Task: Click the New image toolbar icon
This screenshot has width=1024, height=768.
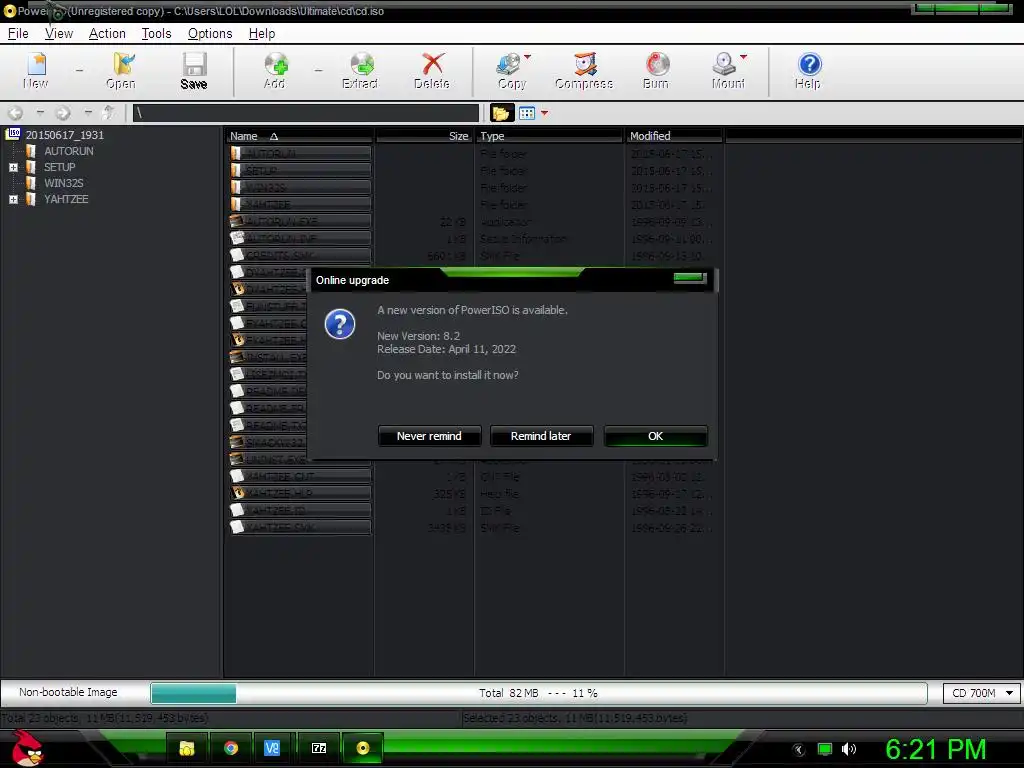Action: coord(36,71)
